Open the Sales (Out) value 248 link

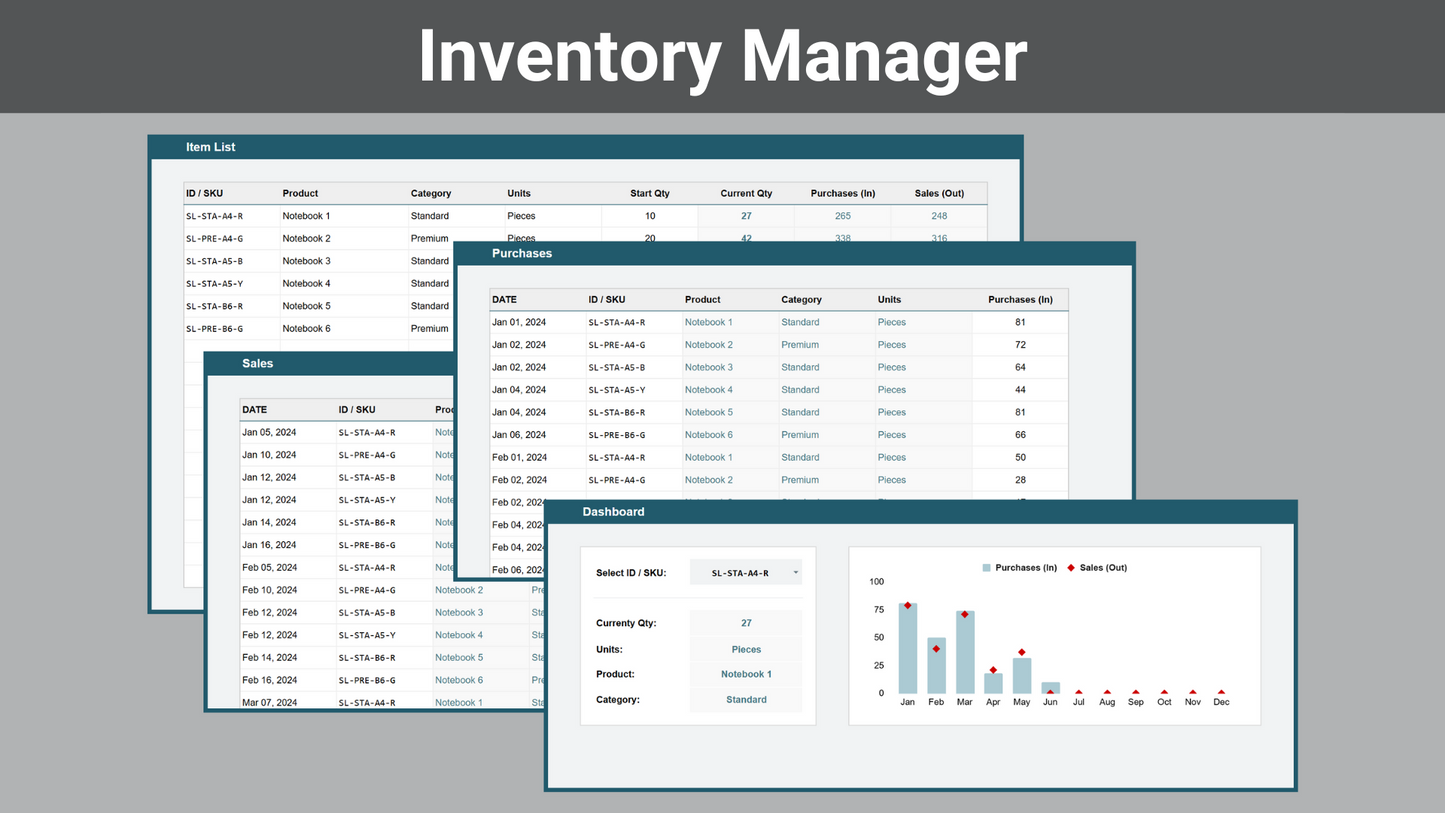[938, 216]
